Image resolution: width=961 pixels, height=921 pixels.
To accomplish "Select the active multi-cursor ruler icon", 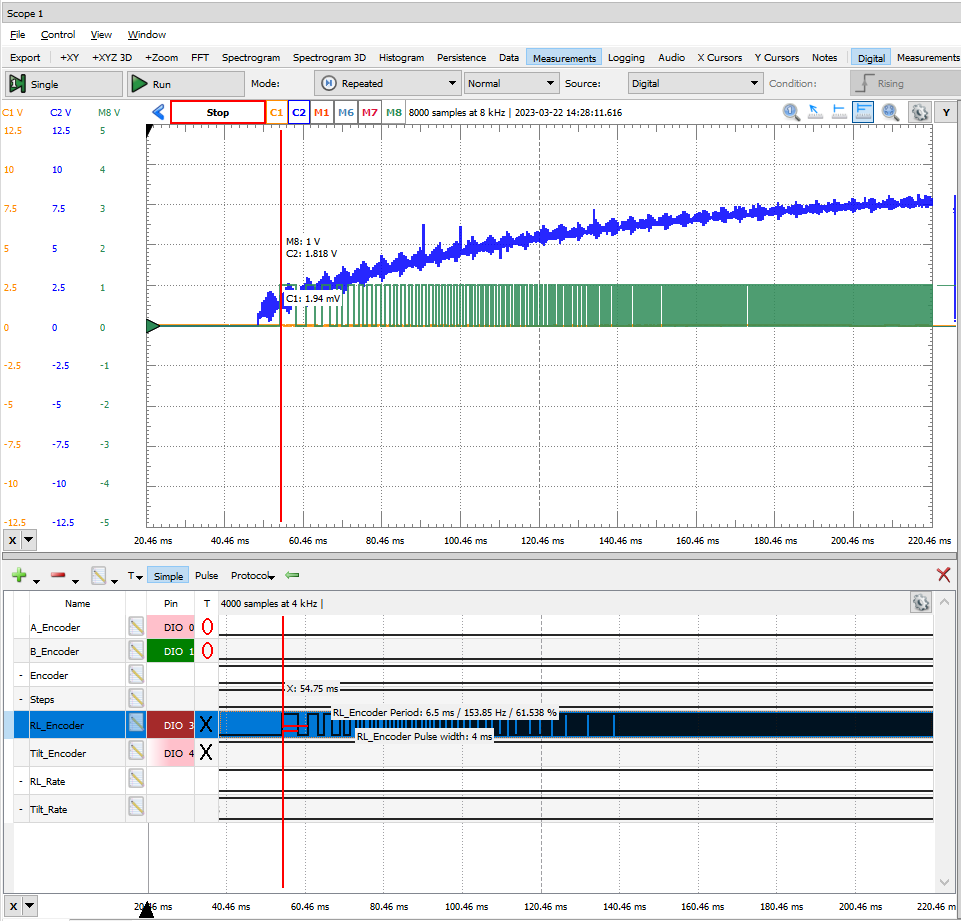I will [x=863, y=112].
